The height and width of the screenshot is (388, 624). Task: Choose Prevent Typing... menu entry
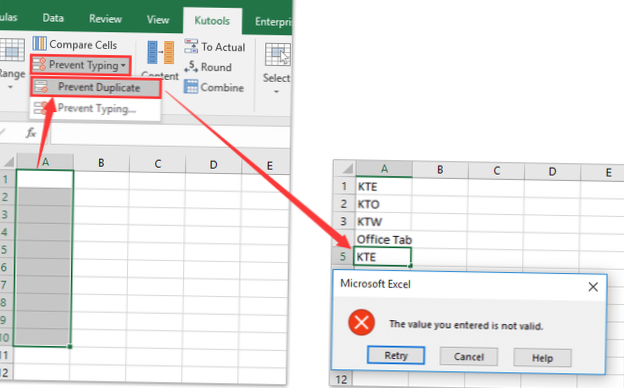coord(96,108)
